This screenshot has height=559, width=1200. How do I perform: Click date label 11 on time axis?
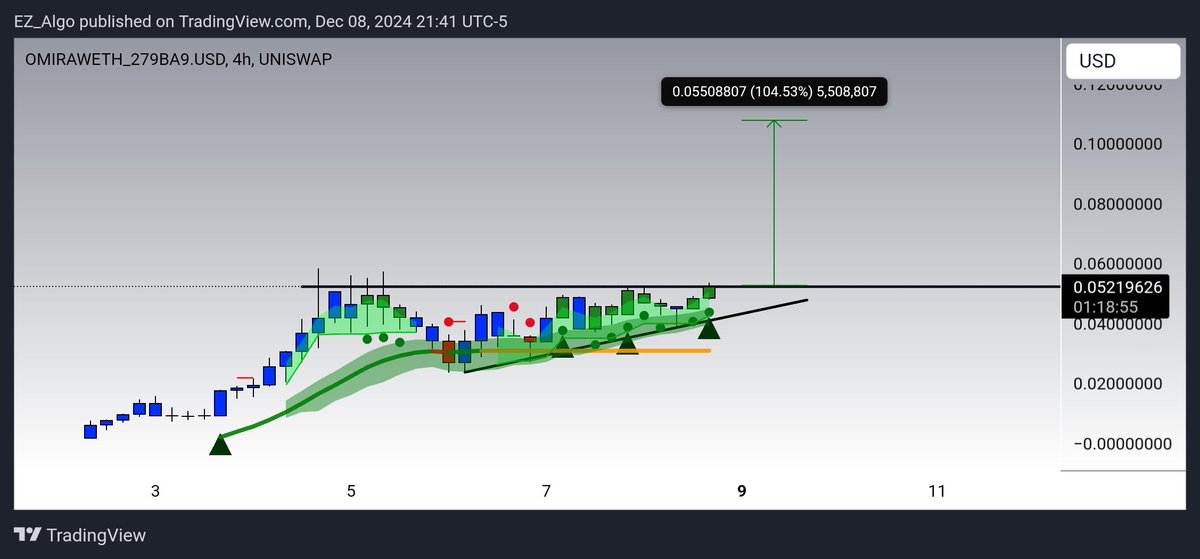(937, 491)
